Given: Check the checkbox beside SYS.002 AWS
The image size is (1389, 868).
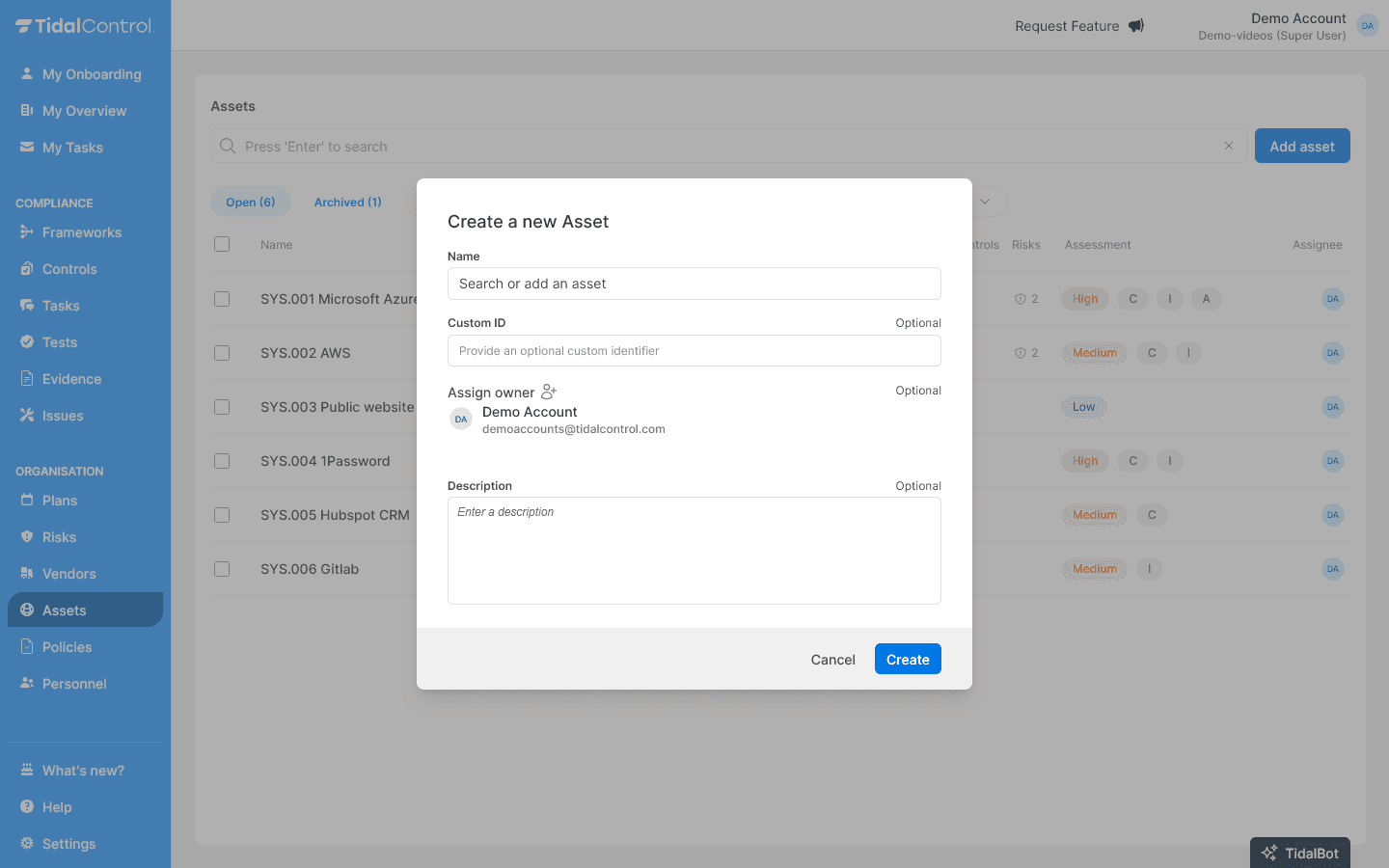Looking at the screenshot, I should click(222, 353).
